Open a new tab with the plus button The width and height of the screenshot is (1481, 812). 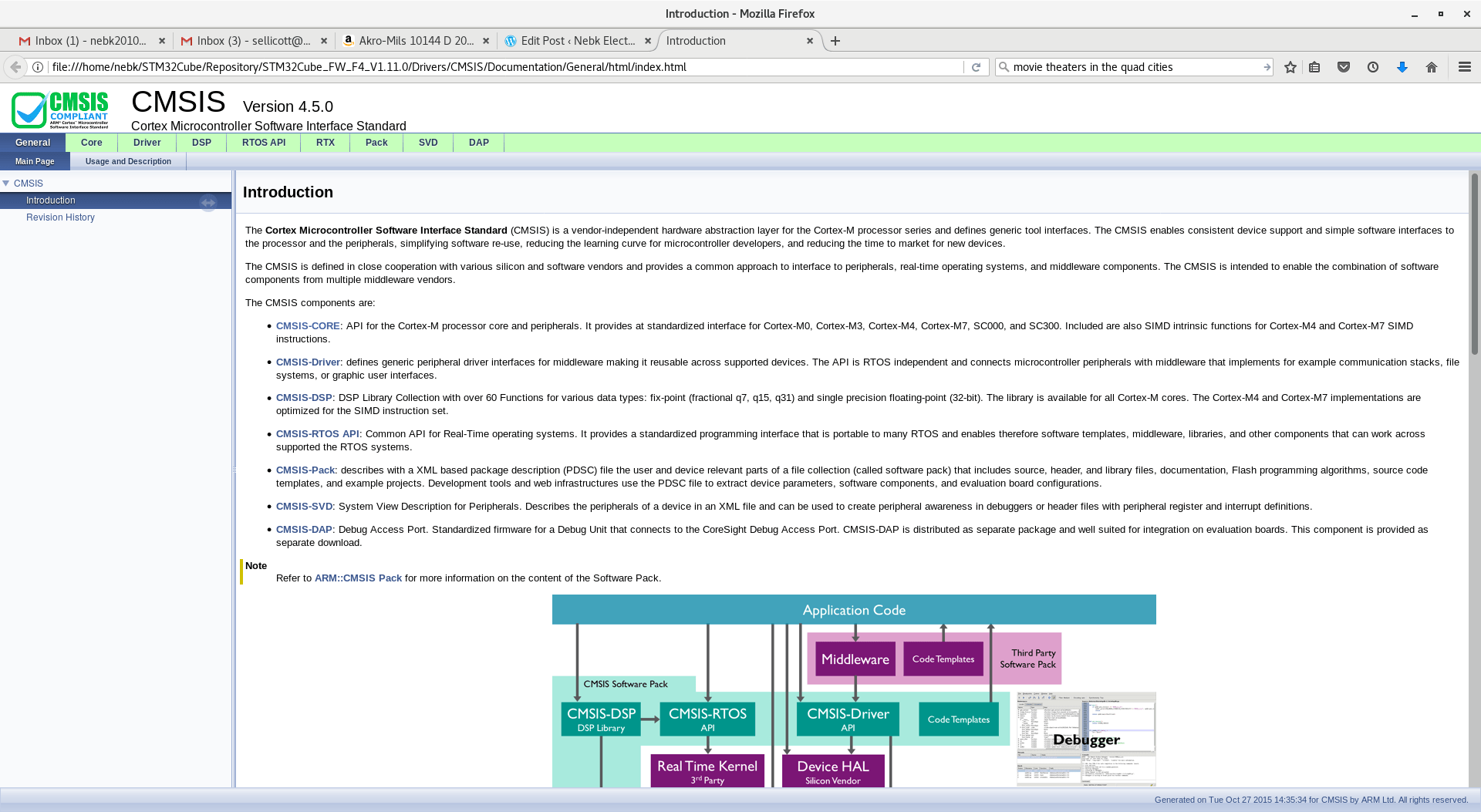(835, 41)
